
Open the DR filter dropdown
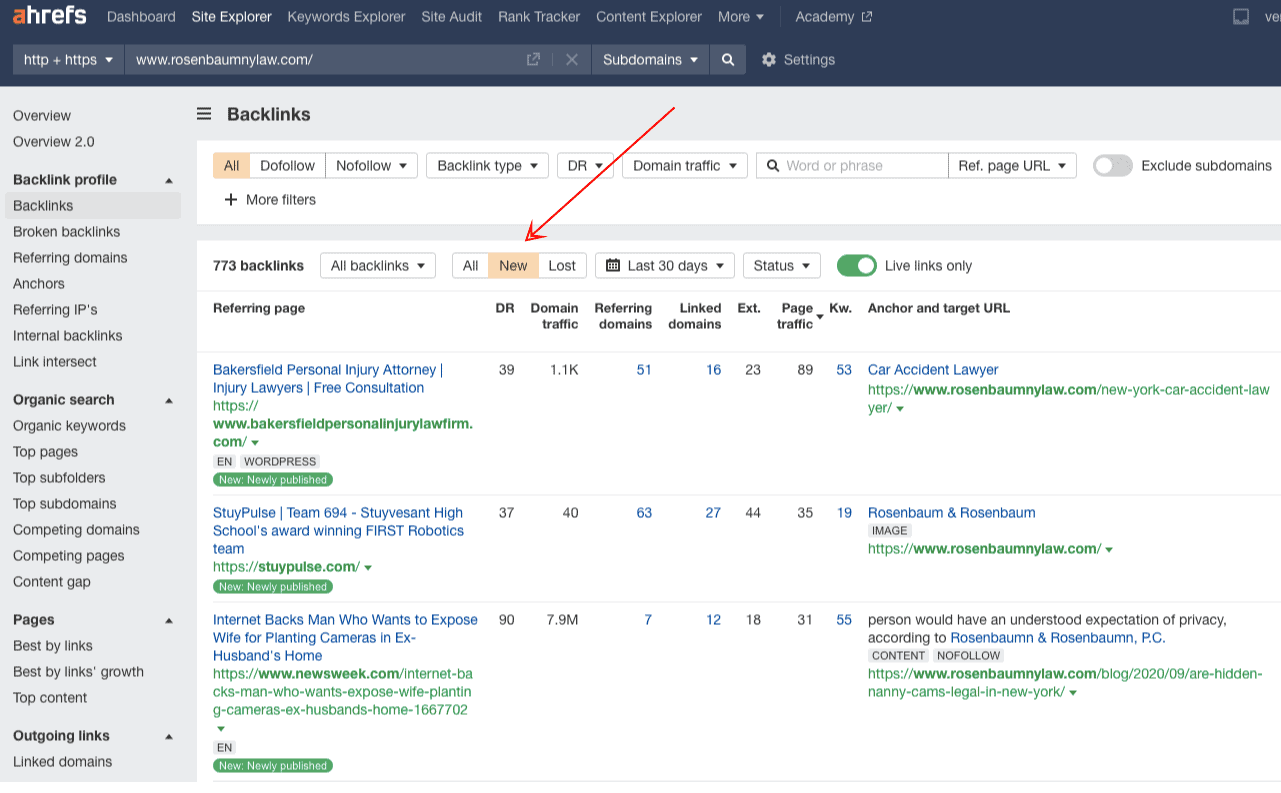pos(585,166)
